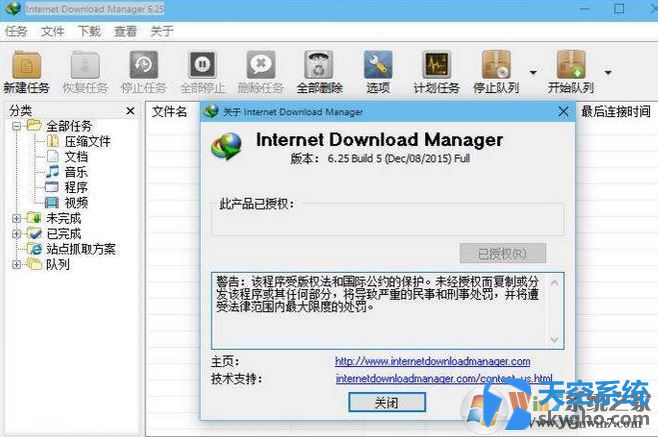Viewport: 658px width, 437px height.
Task: Close the About Internet Download Manager dialog
Action: [563, 112]
